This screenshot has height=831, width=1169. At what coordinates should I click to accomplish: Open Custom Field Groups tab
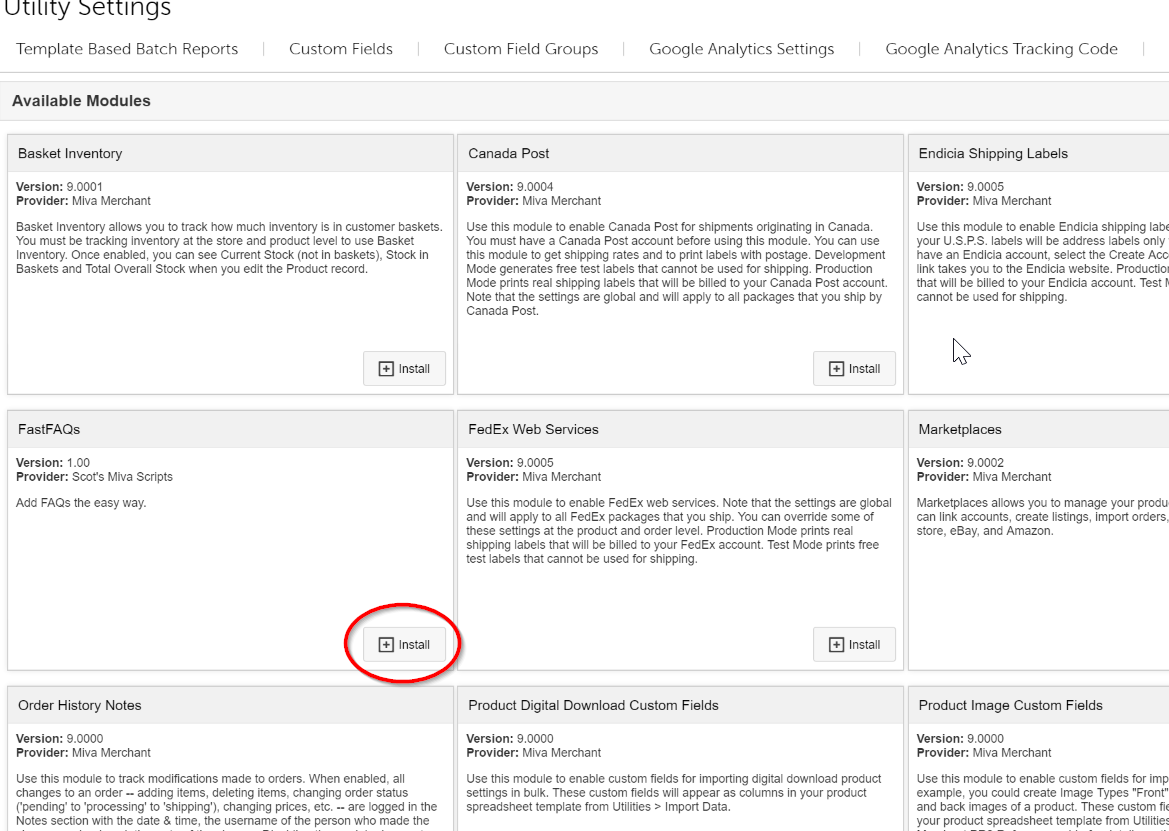click(x=521, y=49)
